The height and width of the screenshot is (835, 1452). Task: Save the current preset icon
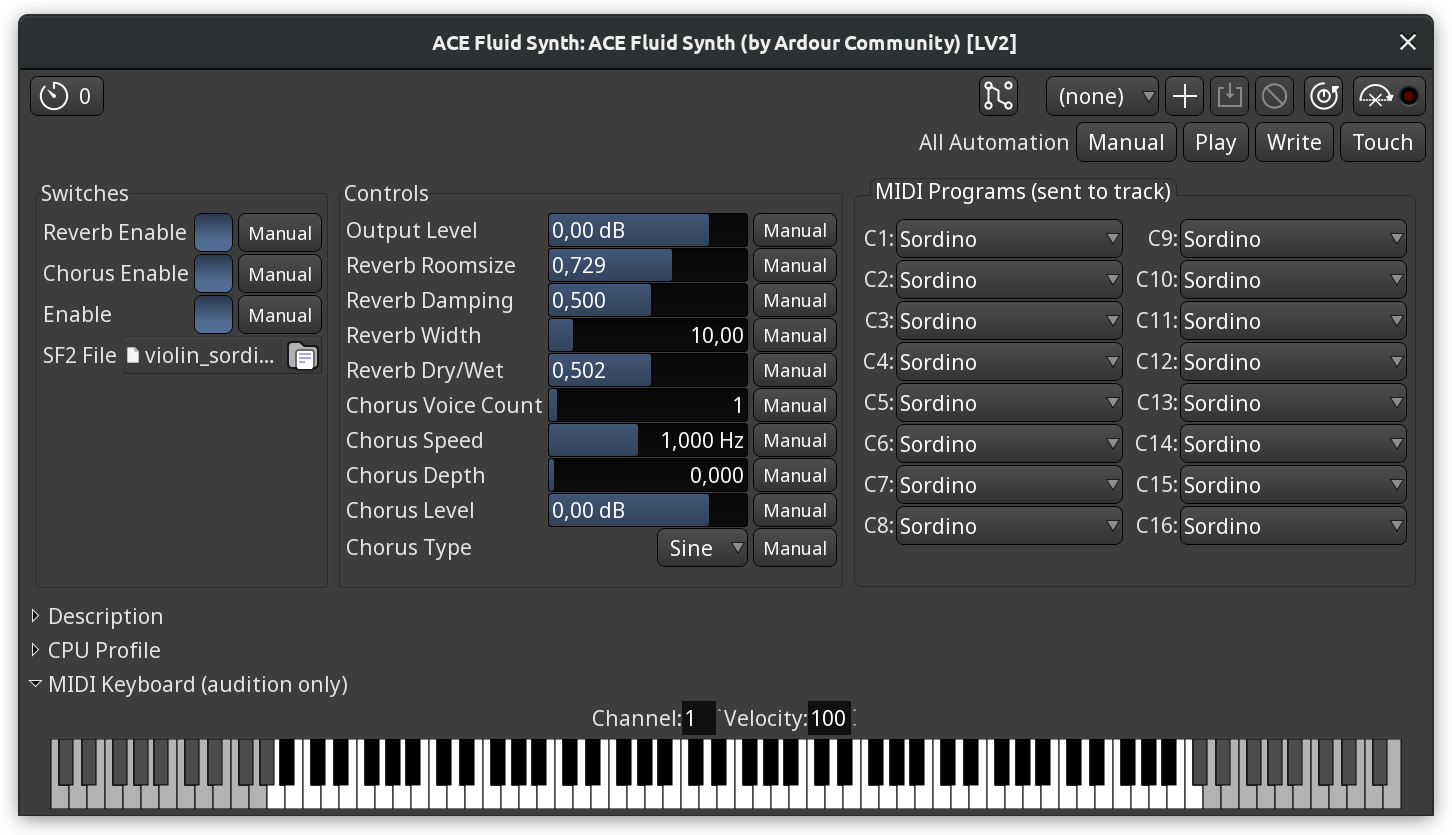[1229, 96]
